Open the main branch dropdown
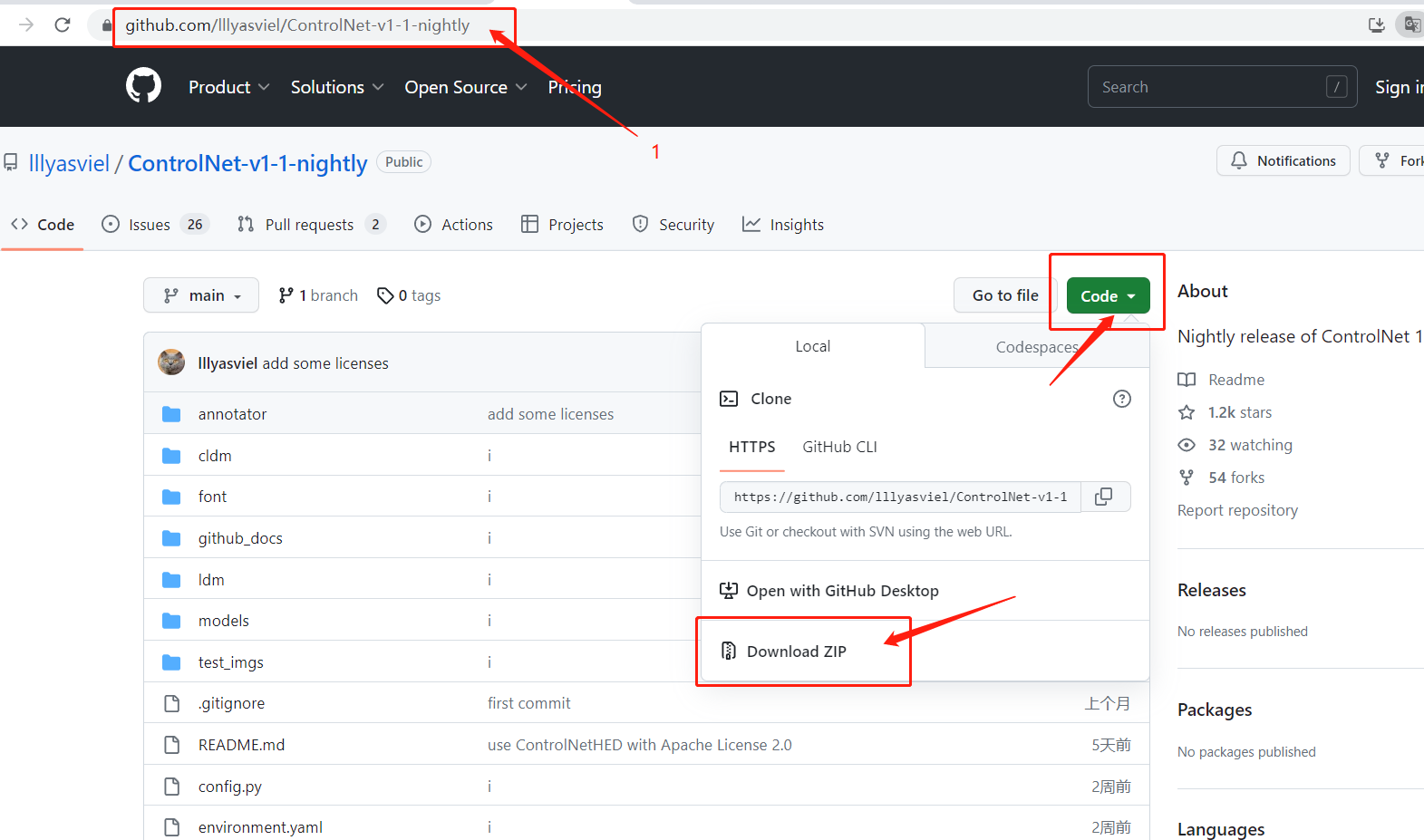This screenshot has height=840, width=1424. (201, 295)
